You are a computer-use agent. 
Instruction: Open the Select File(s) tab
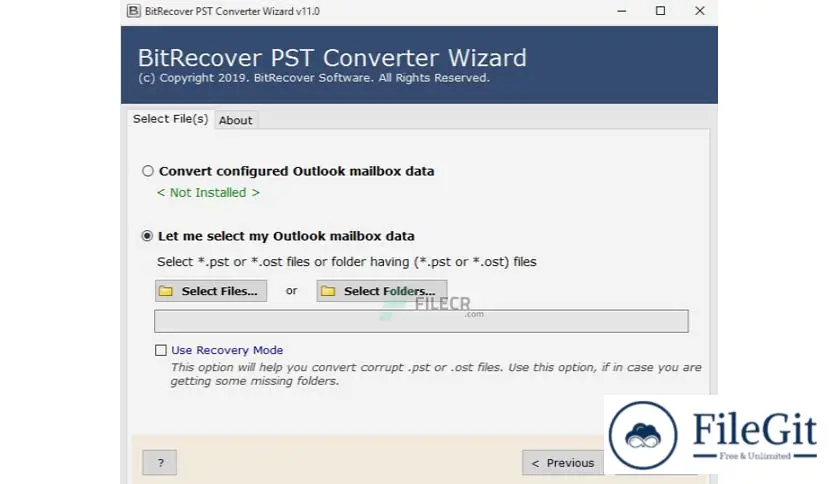[171, 119]
